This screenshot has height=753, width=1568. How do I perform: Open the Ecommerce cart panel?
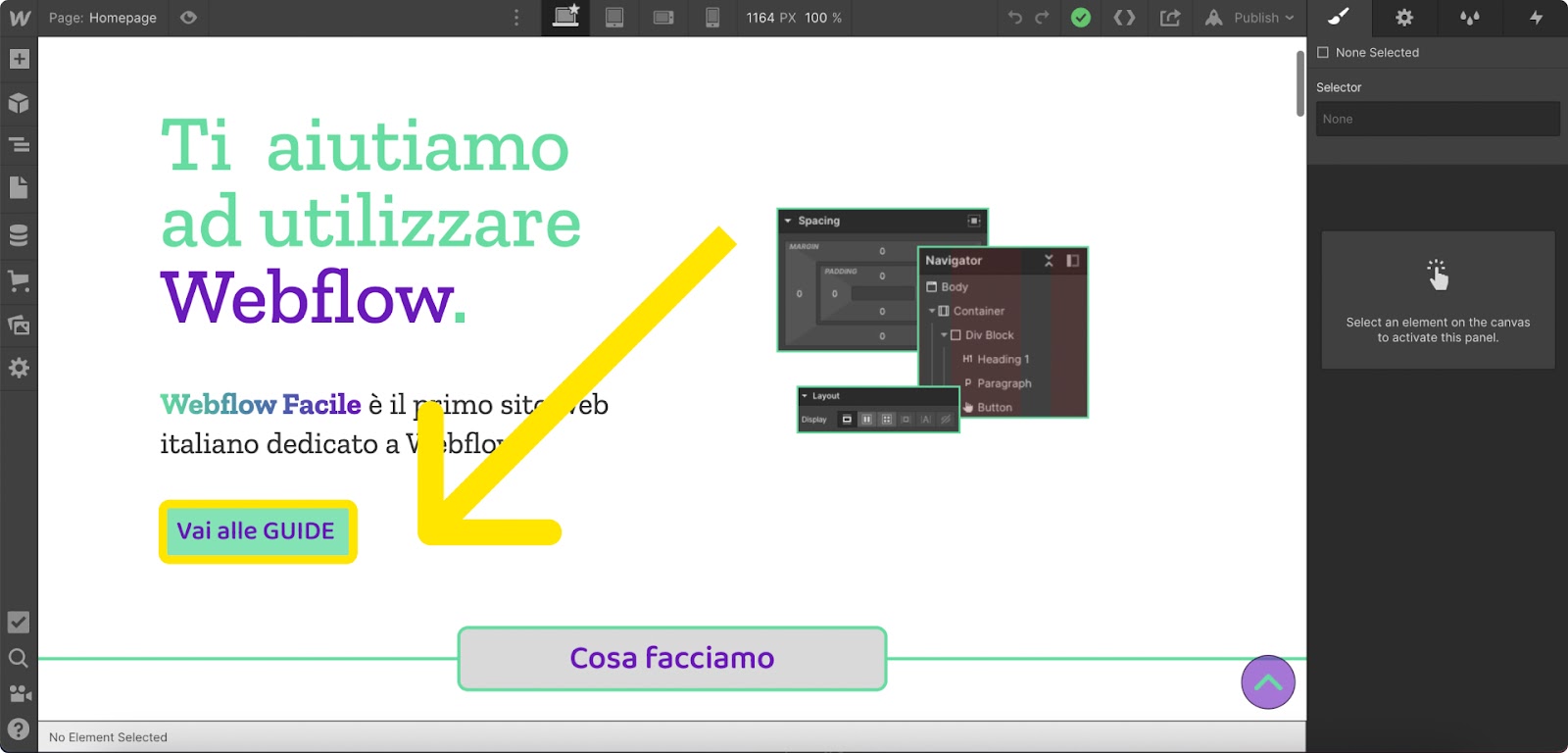tap(19, 280)
